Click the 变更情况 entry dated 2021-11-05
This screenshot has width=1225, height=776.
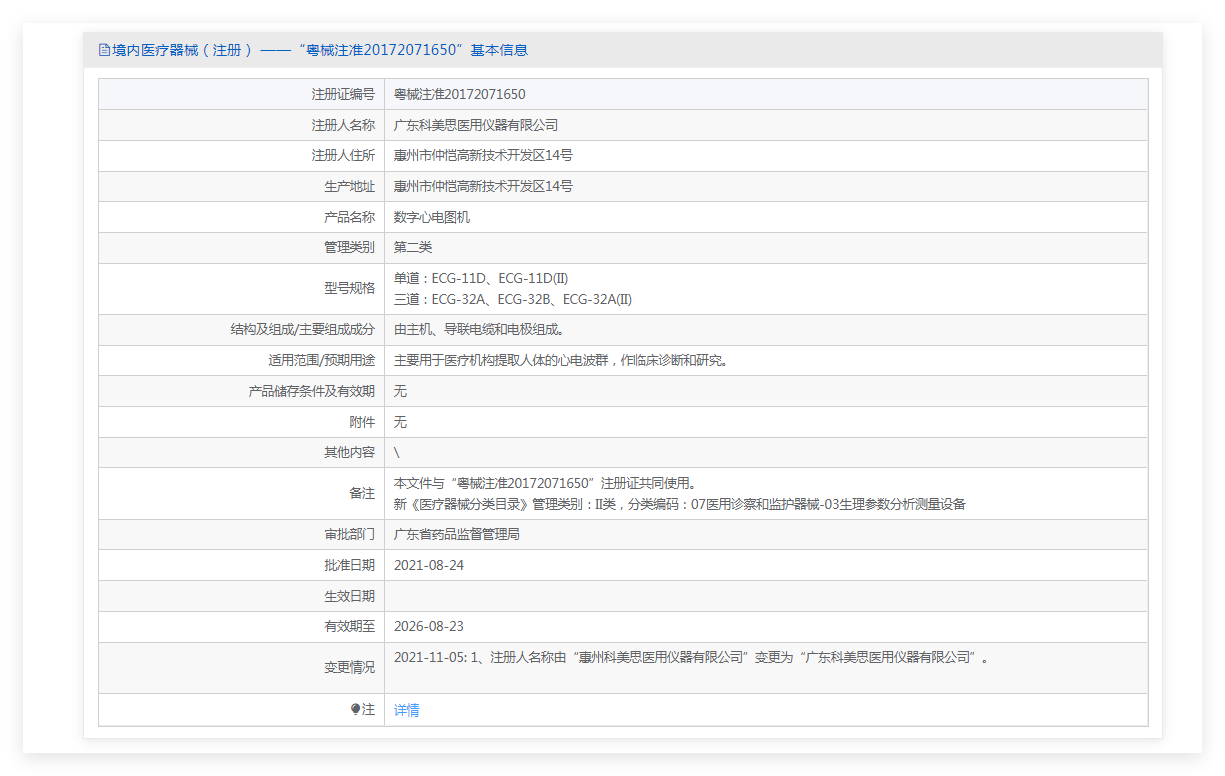point(690,657)
